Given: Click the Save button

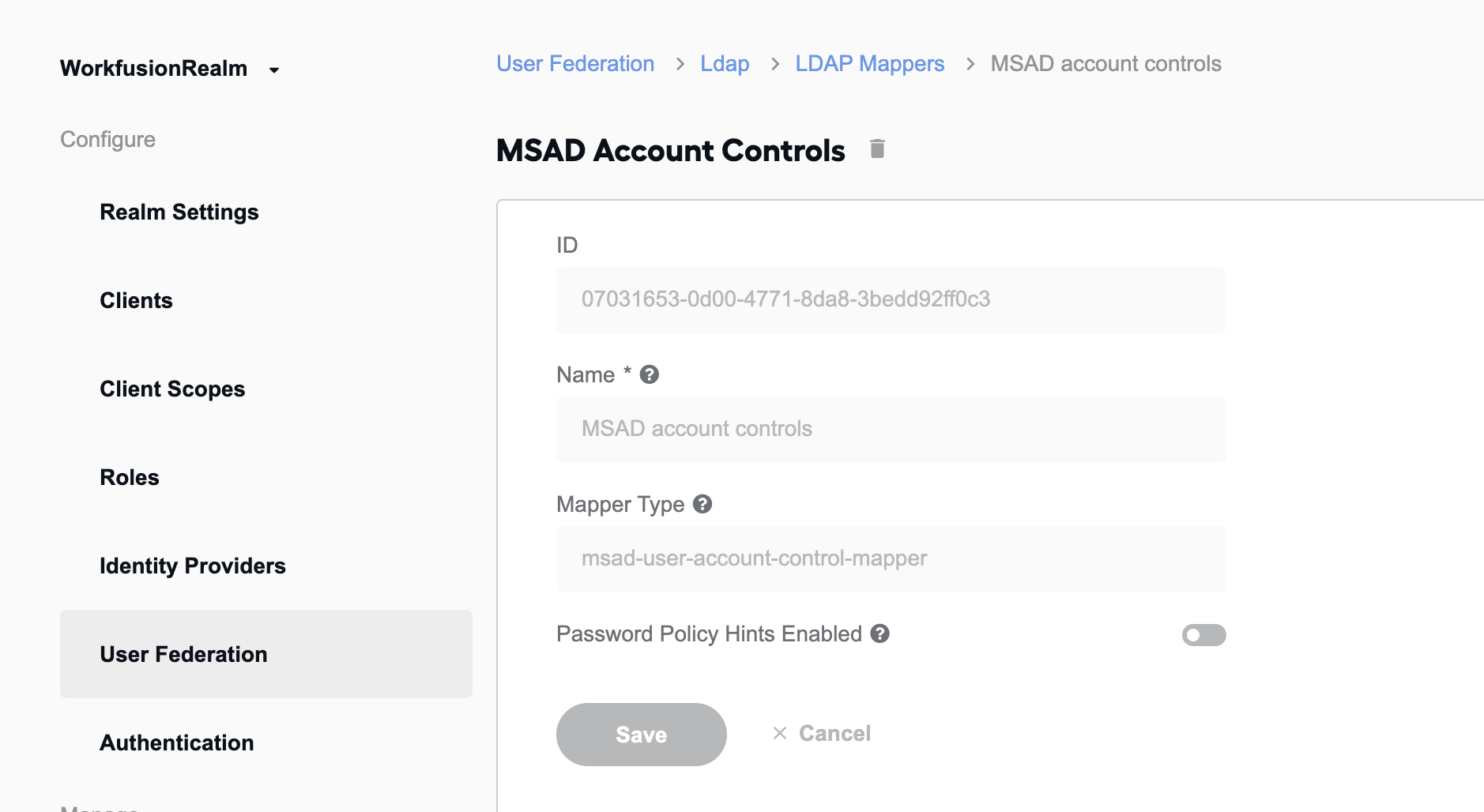Looking at the screenshot, I should pos(642,735).
